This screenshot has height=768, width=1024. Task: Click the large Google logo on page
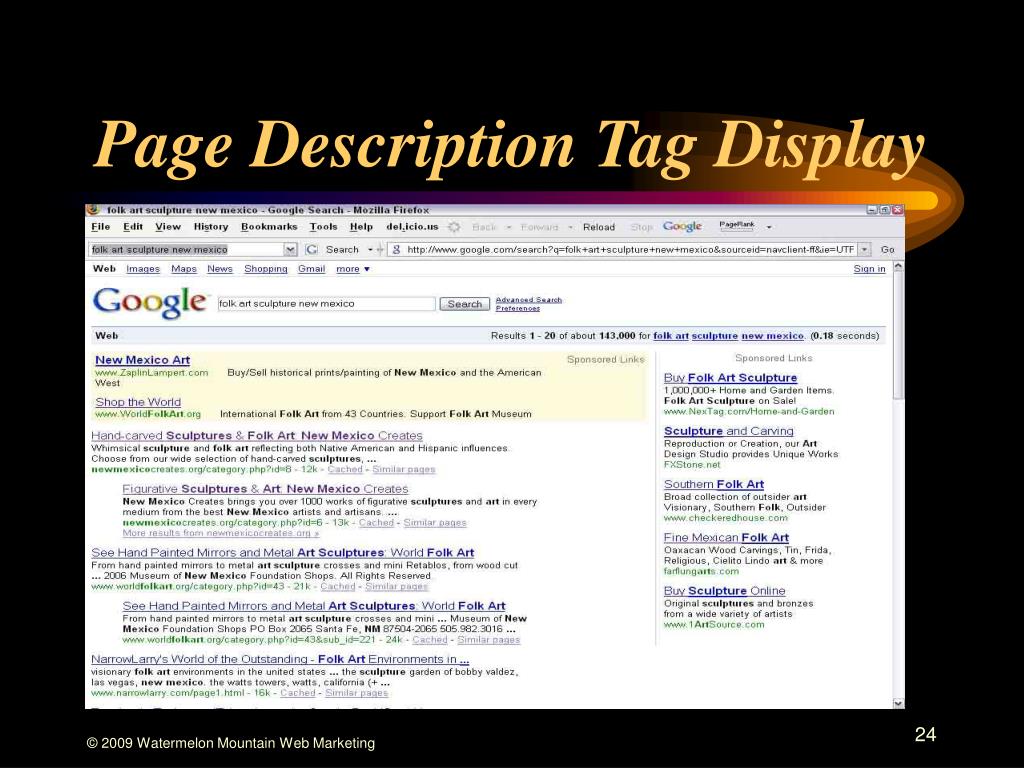click(150, 302)
